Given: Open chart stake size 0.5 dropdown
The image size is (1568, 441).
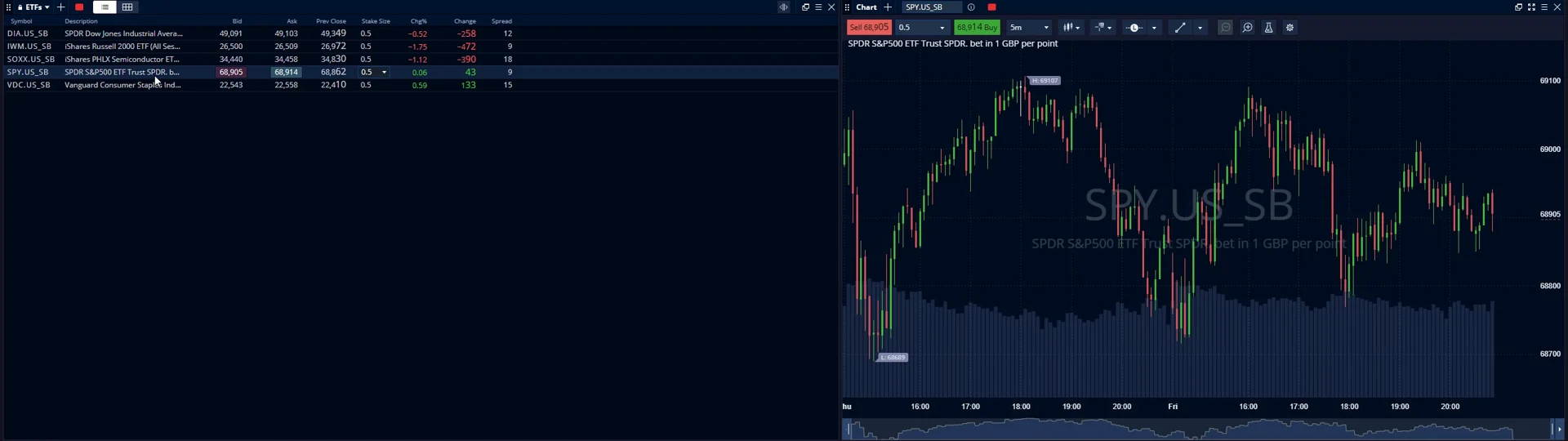Looking at the screenshot, I should tap(923, 28).
